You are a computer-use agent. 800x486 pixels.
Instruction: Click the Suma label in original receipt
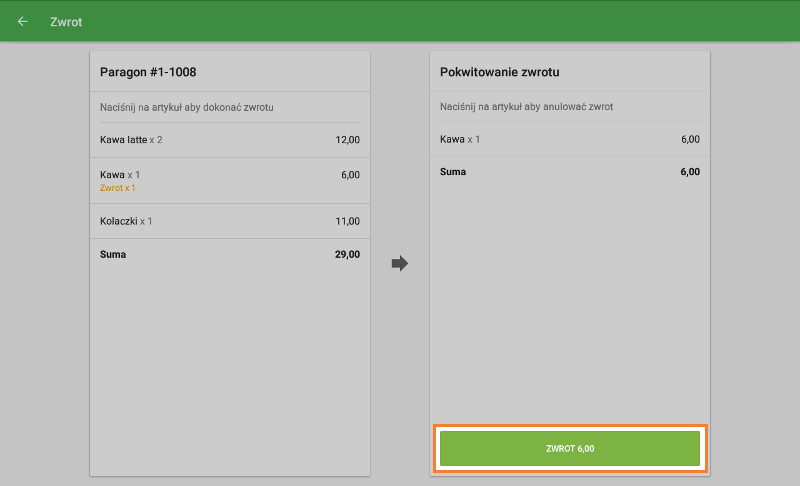tap(113, 254)
